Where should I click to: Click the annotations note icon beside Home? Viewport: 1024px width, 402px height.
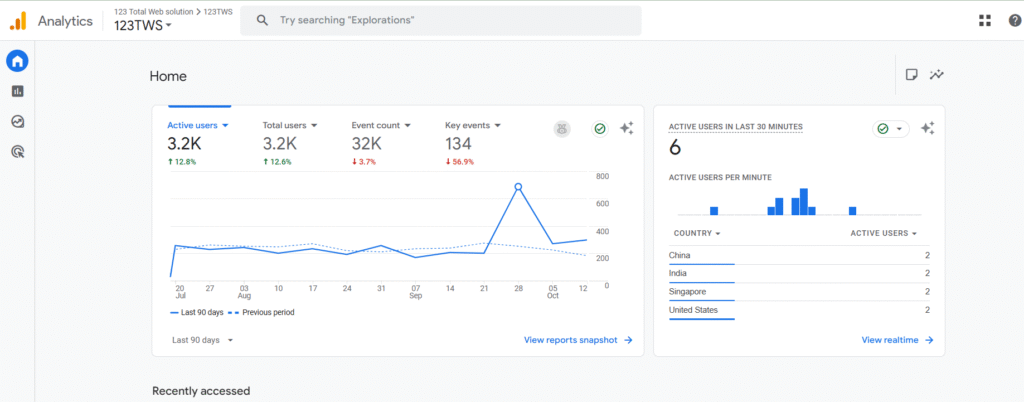click(x=911, y=75)
